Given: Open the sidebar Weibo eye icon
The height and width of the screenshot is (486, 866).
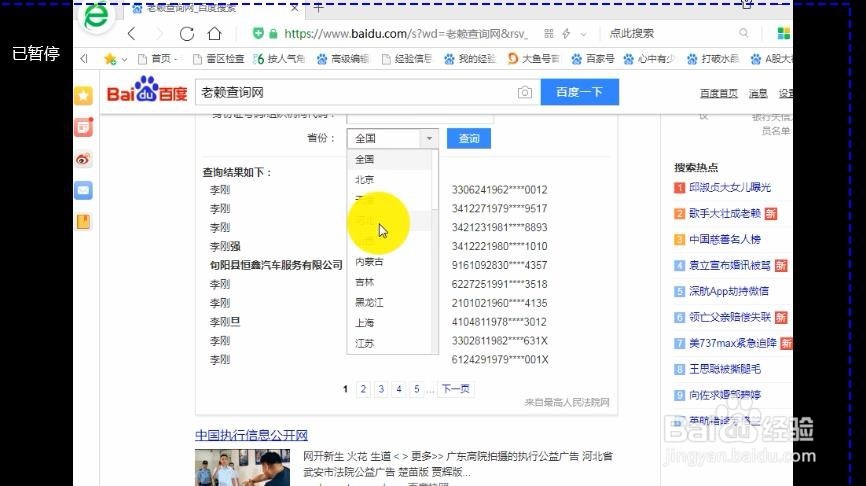Looking at the screenshot, I should 83,160.
